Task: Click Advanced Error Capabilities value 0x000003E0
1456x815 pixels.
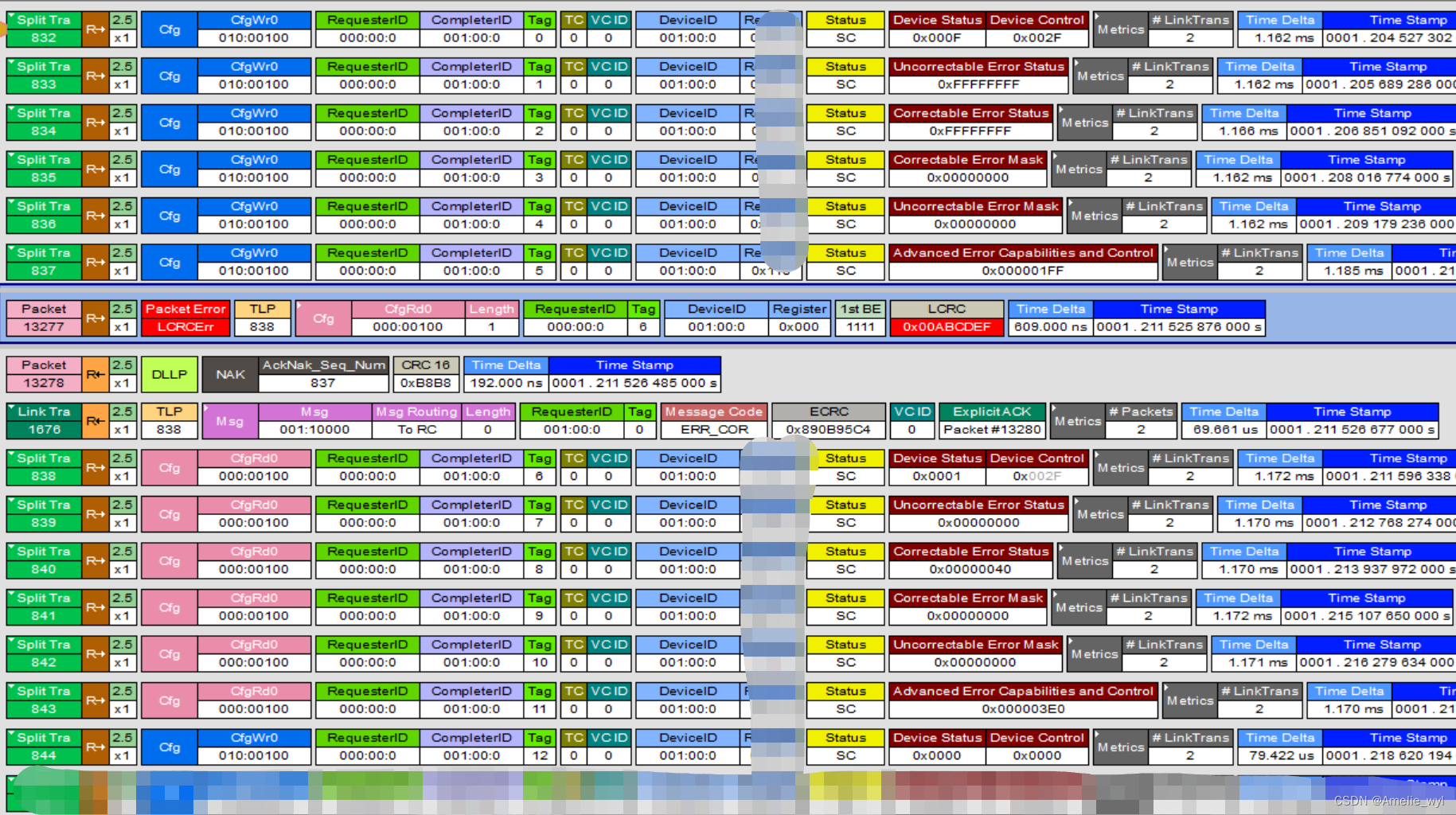Action: tap(1023, 709)
